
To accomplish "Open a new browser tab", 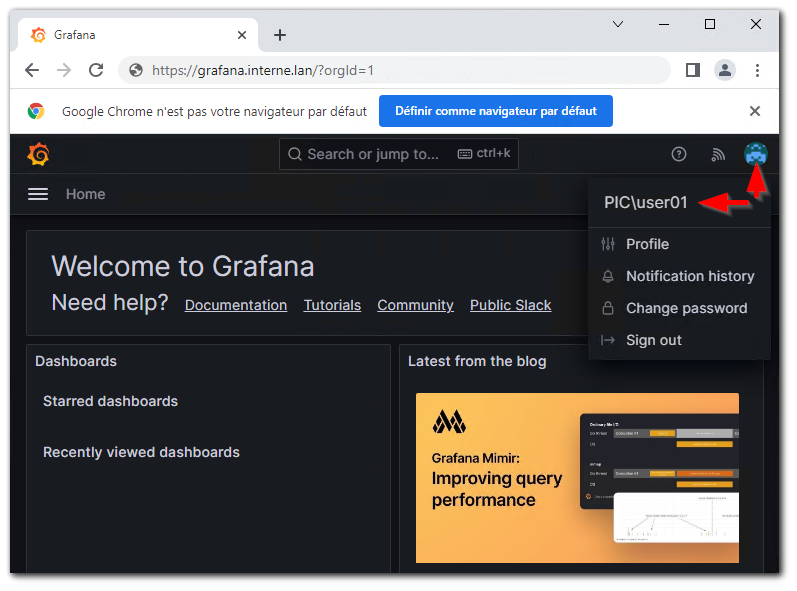I will click(x=280, y=35).
